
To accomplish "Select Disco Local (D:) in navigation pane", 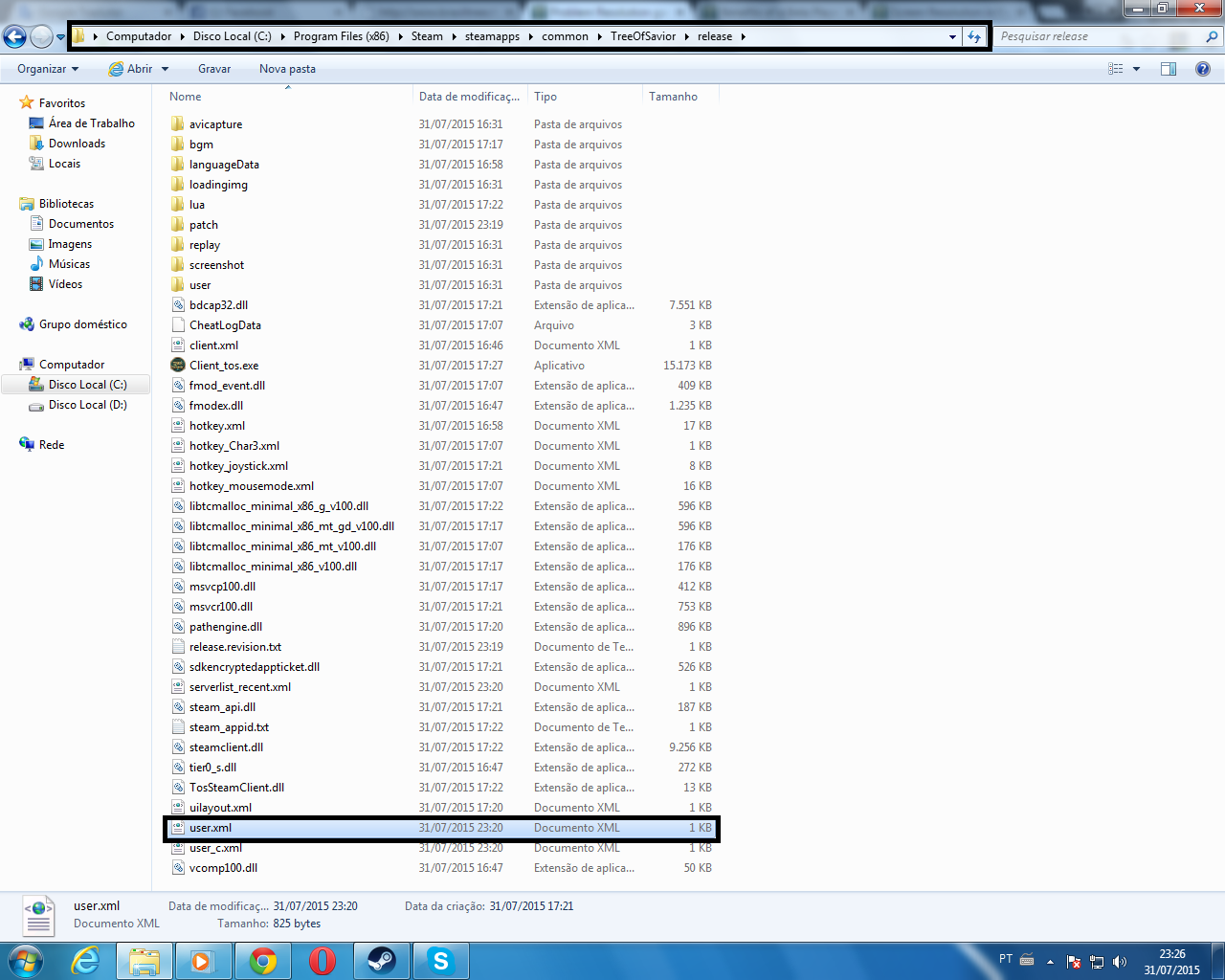I will (x=87, y=405).
